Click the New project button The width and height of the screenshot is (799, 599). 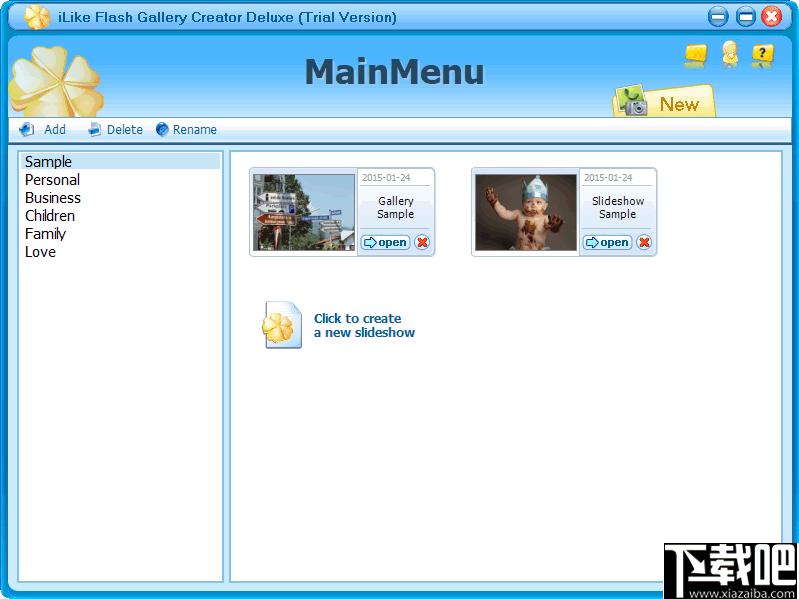[x=663, y=101]
